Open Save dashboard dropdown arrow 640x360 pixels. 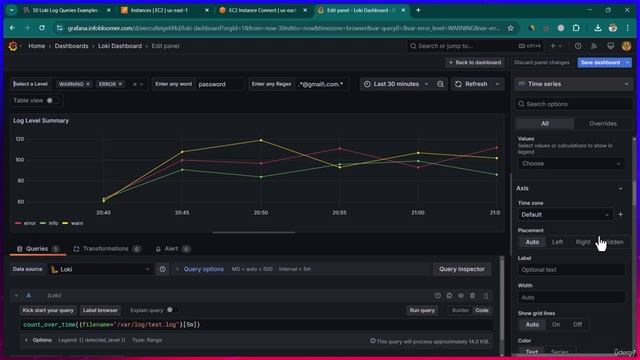click(627, 62)
